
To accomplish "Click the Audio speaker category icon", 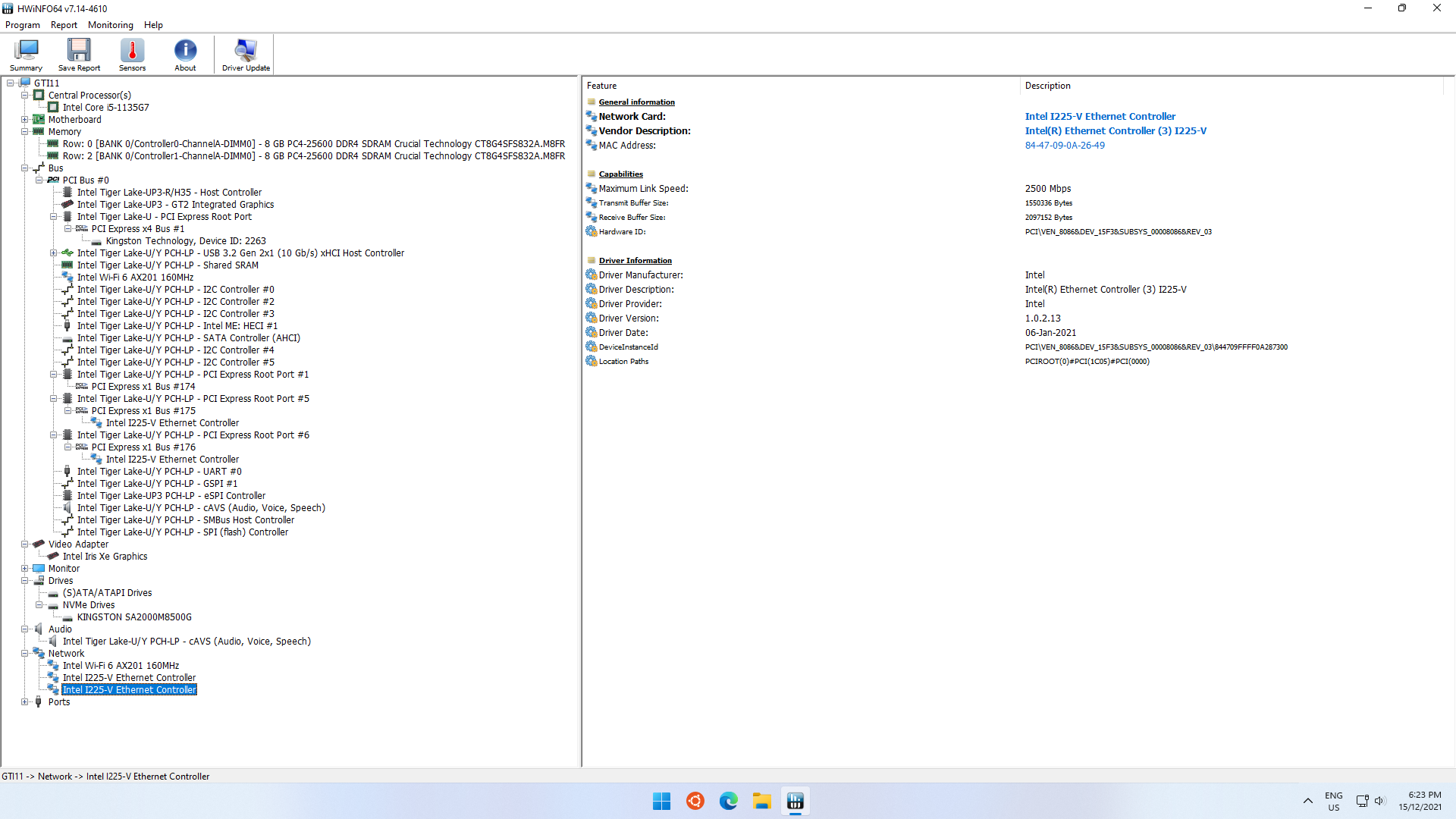I will point(39,629).
